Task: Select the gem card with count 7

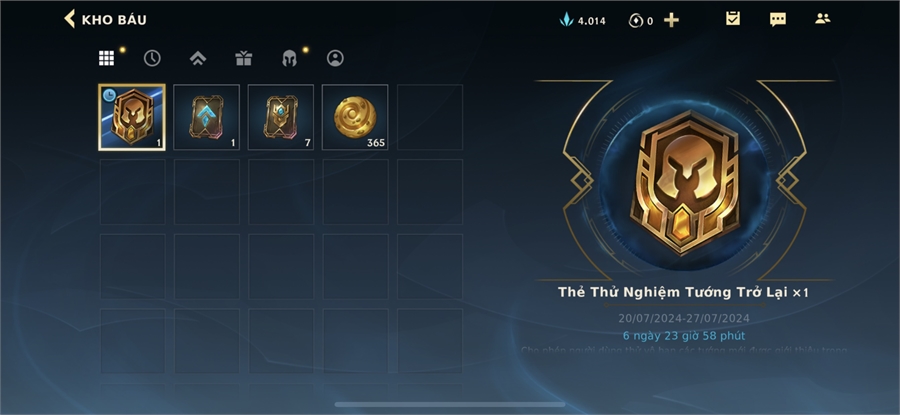Action: [281, 117]
